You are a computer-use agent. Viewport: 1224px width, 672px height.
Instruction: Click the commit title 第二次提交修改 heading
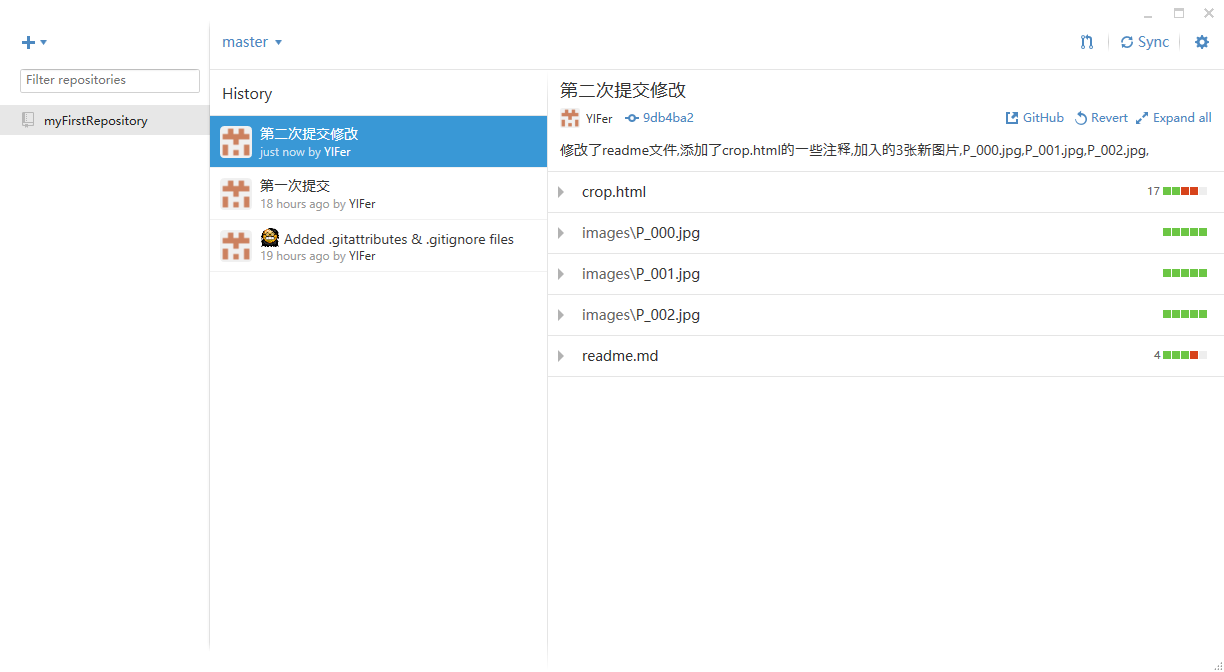coord(623,90)
